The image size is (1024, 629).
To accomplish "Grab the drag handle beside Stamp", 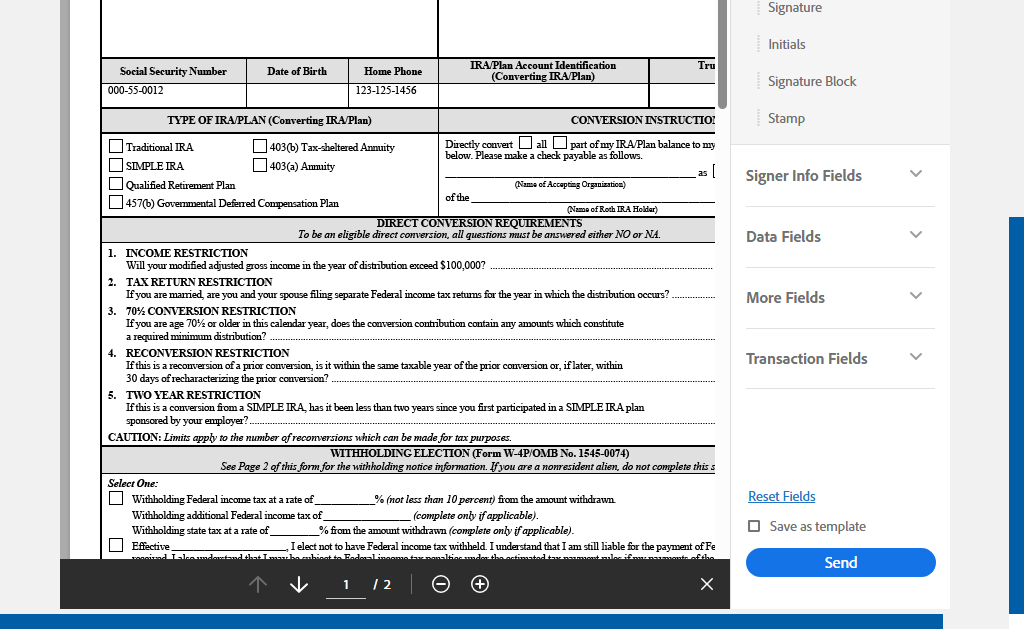I will coord(758,118).
